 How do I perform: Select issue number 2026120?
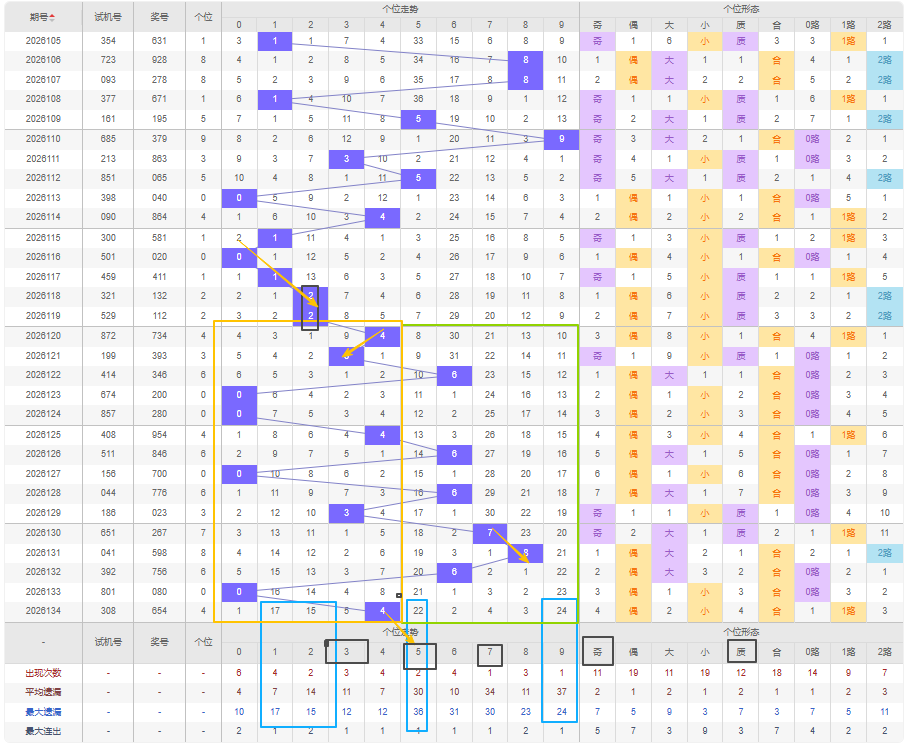point(43,336)
